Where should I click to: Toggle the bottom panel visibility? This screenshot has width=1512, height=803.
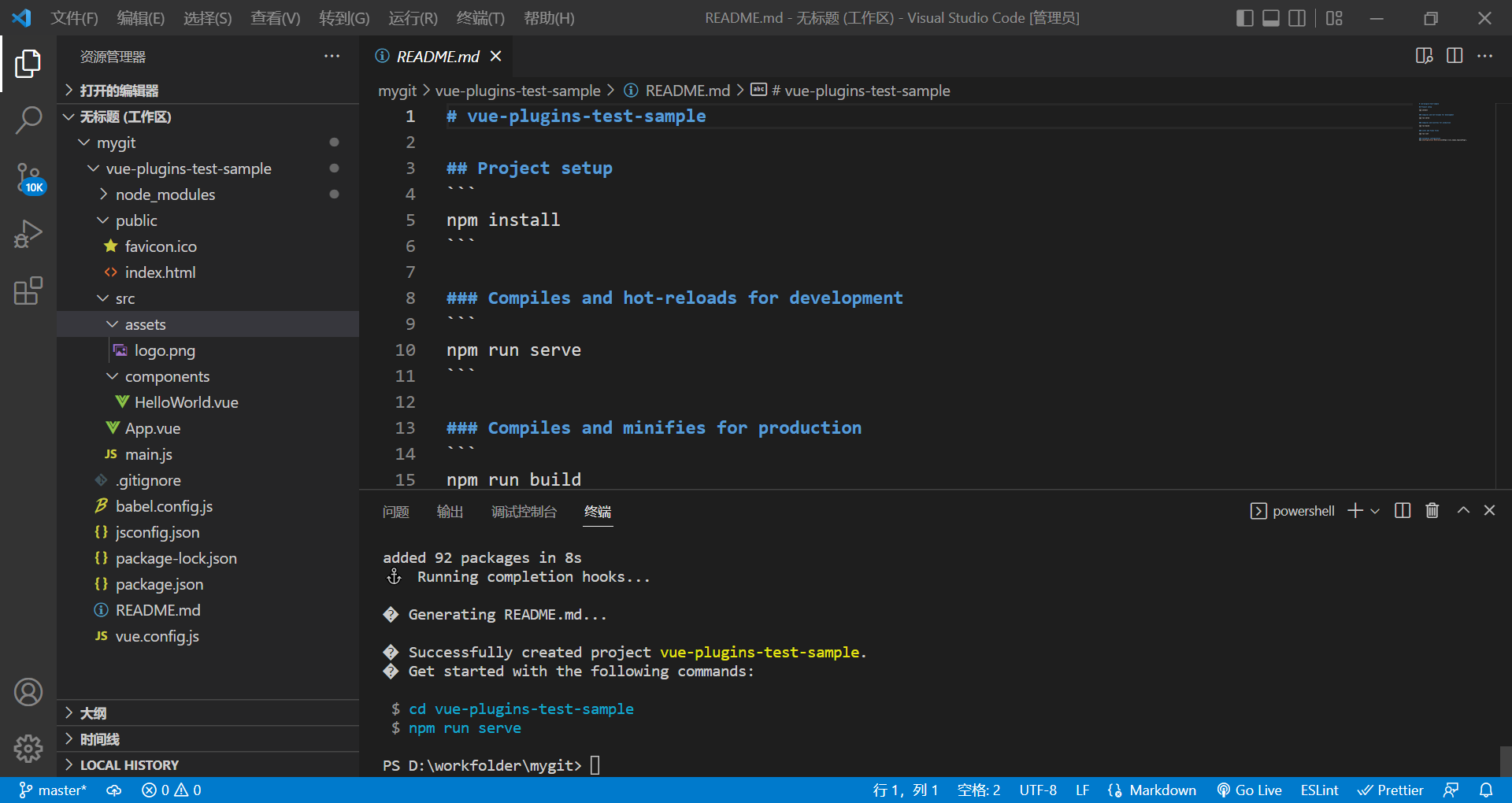[1270, 17]
